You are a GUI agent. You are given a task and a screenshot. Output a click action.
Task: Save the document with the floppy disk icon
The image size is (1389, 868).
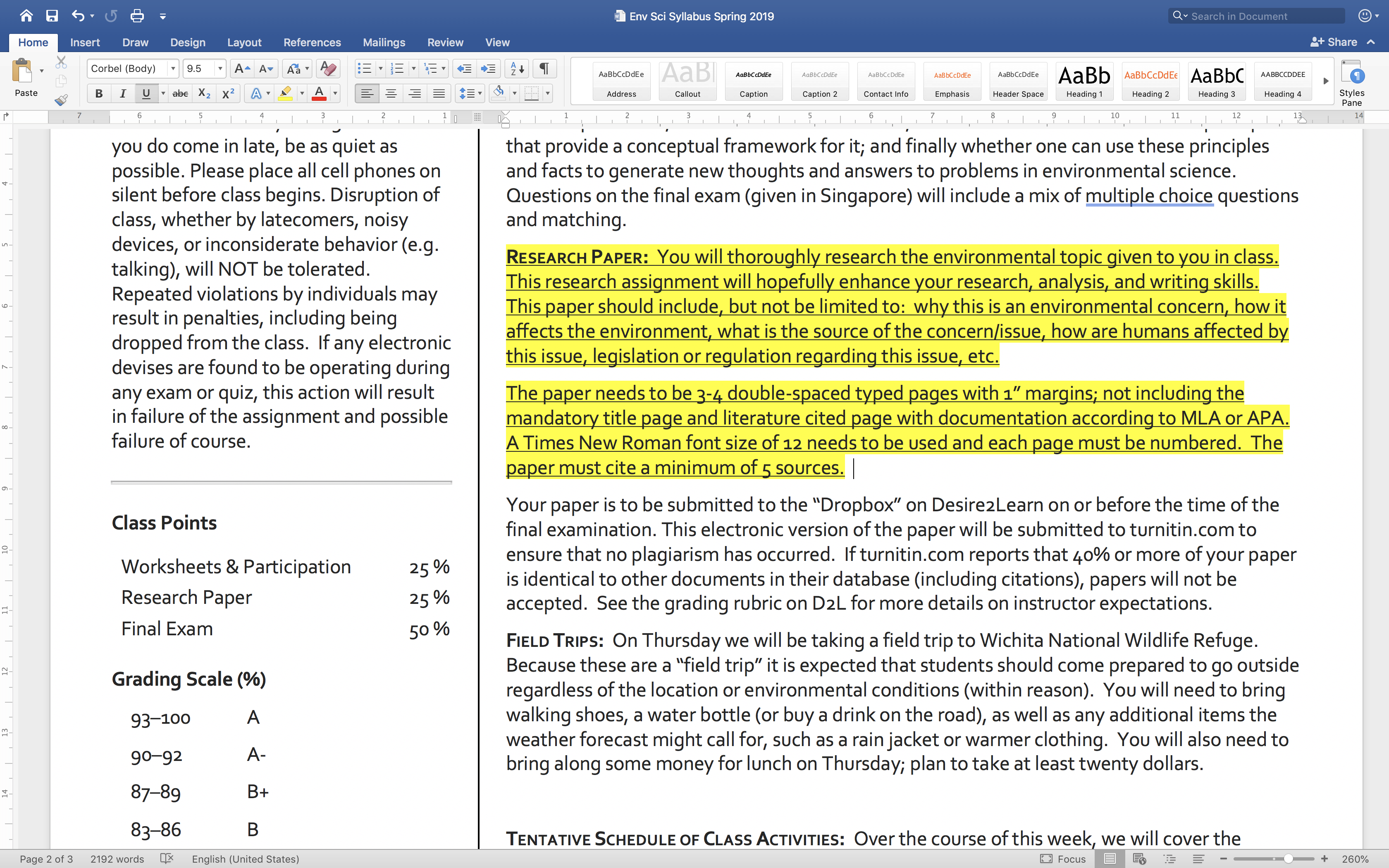click(52, 16)
